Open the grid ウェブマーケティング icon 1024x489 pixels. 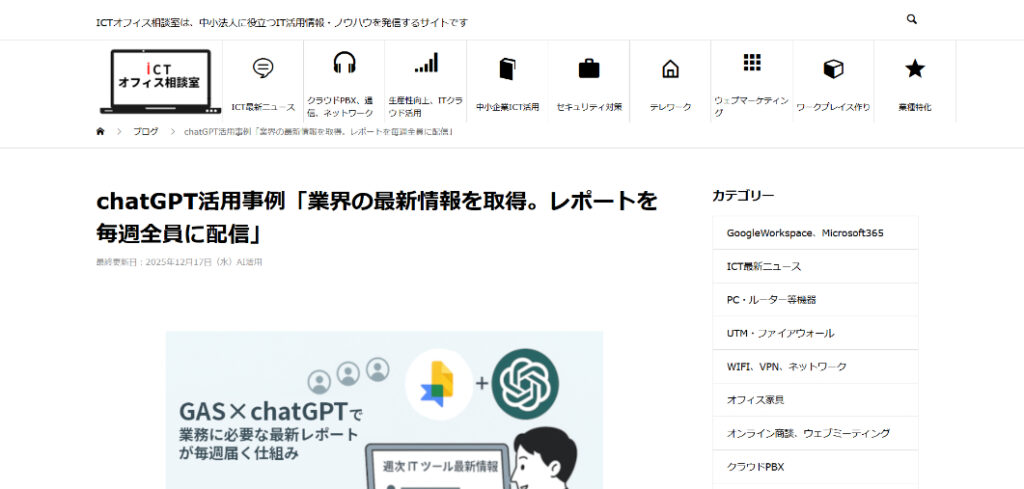[x=752, y=63]
